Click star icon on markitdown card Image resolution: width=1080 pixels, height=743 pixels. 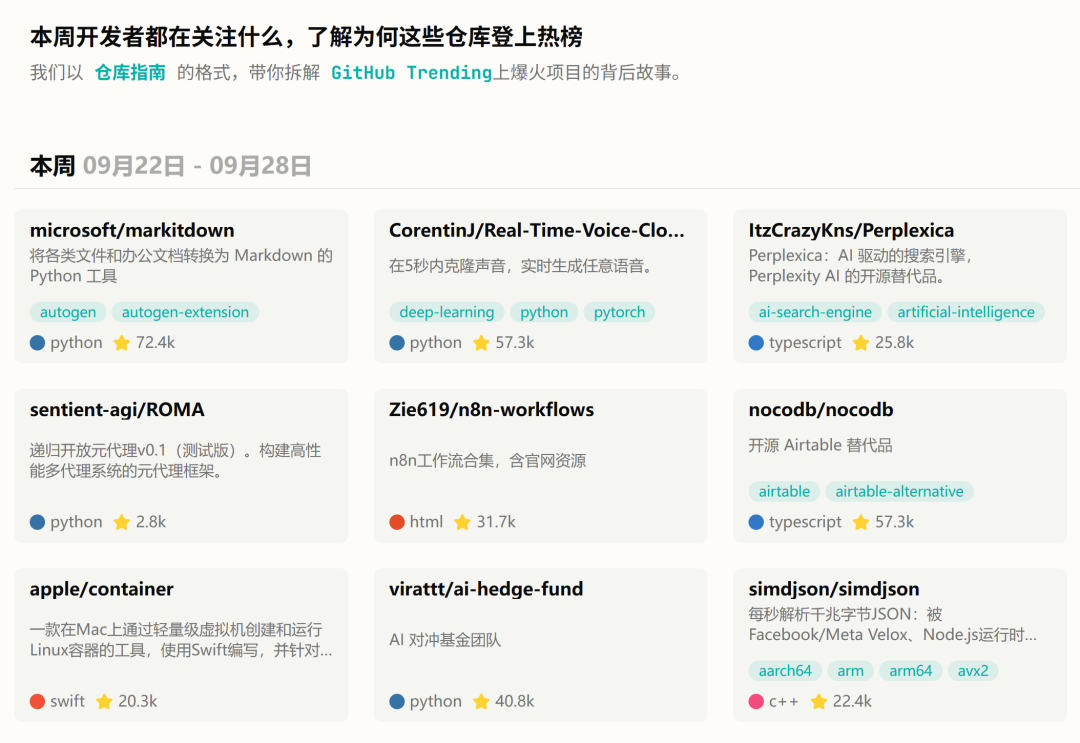coord(122,342)
